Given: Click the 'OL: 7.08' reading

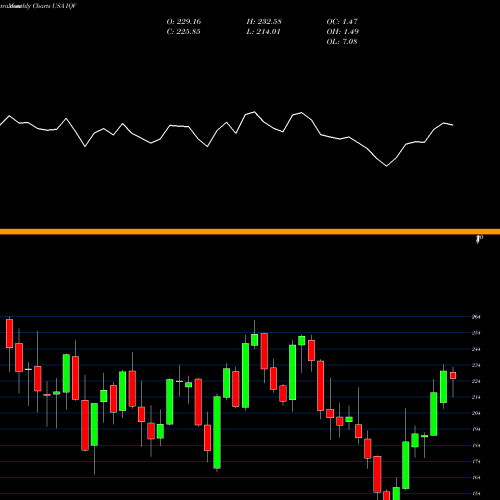Looking at the screenshot, I should click(x=342, y=42).
